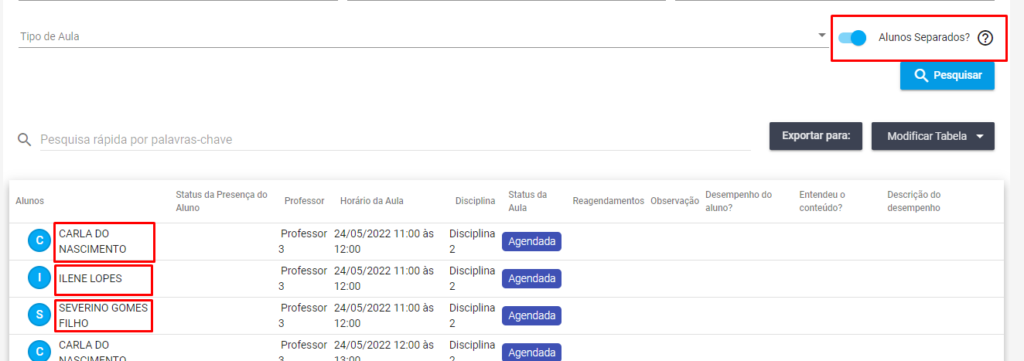
Task: Click the Pesquisar search button
Action: click(947, 76)
